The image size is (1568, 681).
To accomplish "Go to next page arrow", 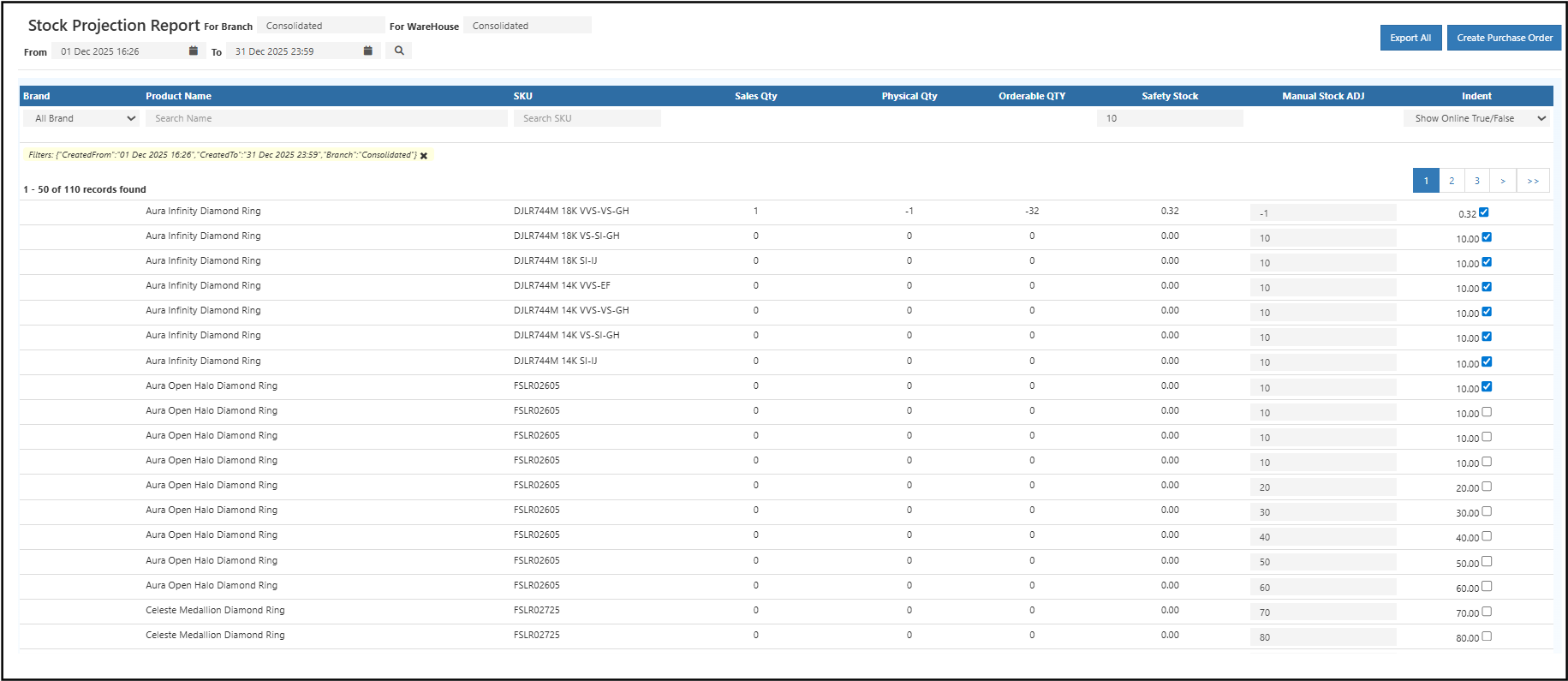I will pyautogui.click(x=1503, y=181).
